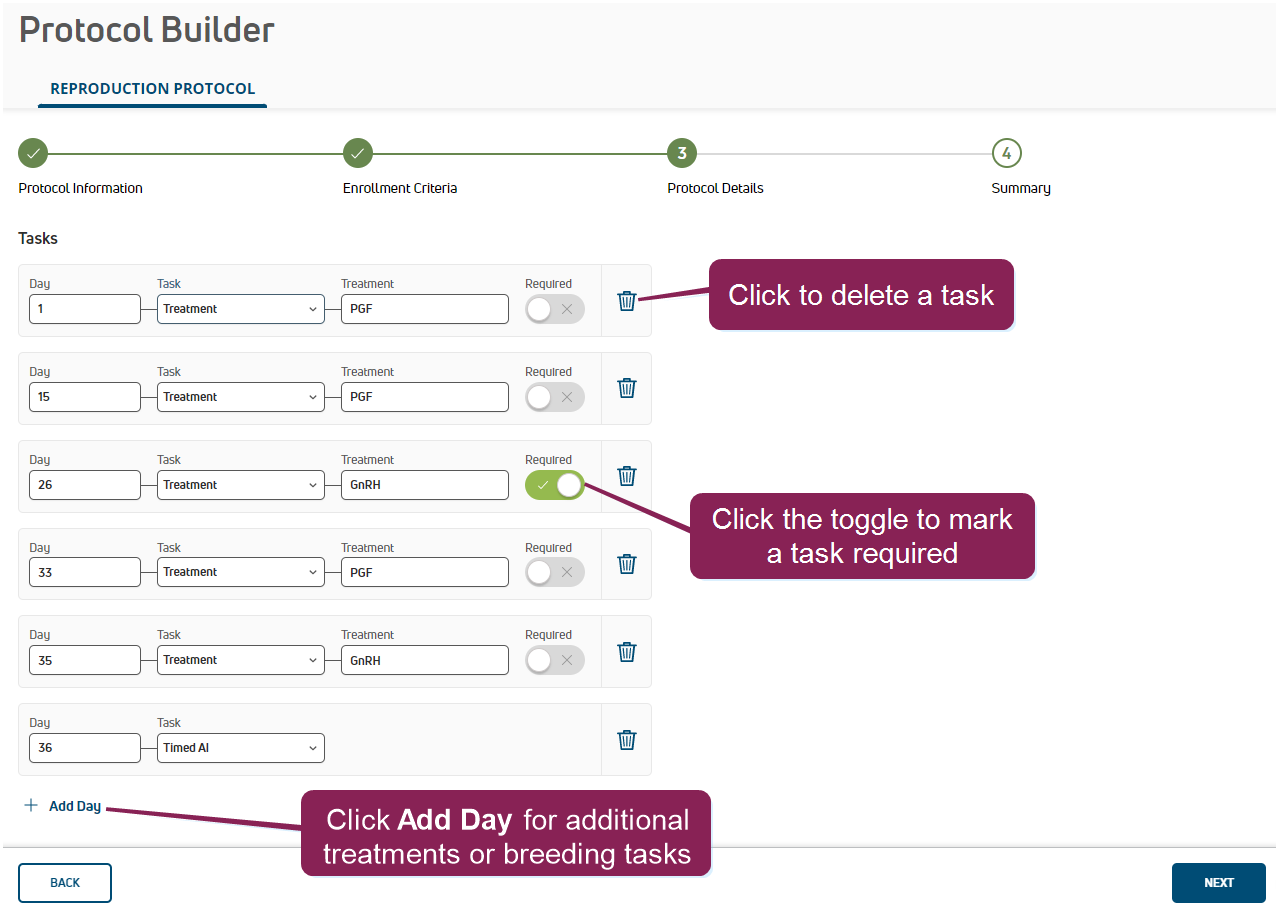The height and width of the screenshot is (922, 1288).
Task: Open Task dropdown for Day 1 row
Action: [240, 309]
